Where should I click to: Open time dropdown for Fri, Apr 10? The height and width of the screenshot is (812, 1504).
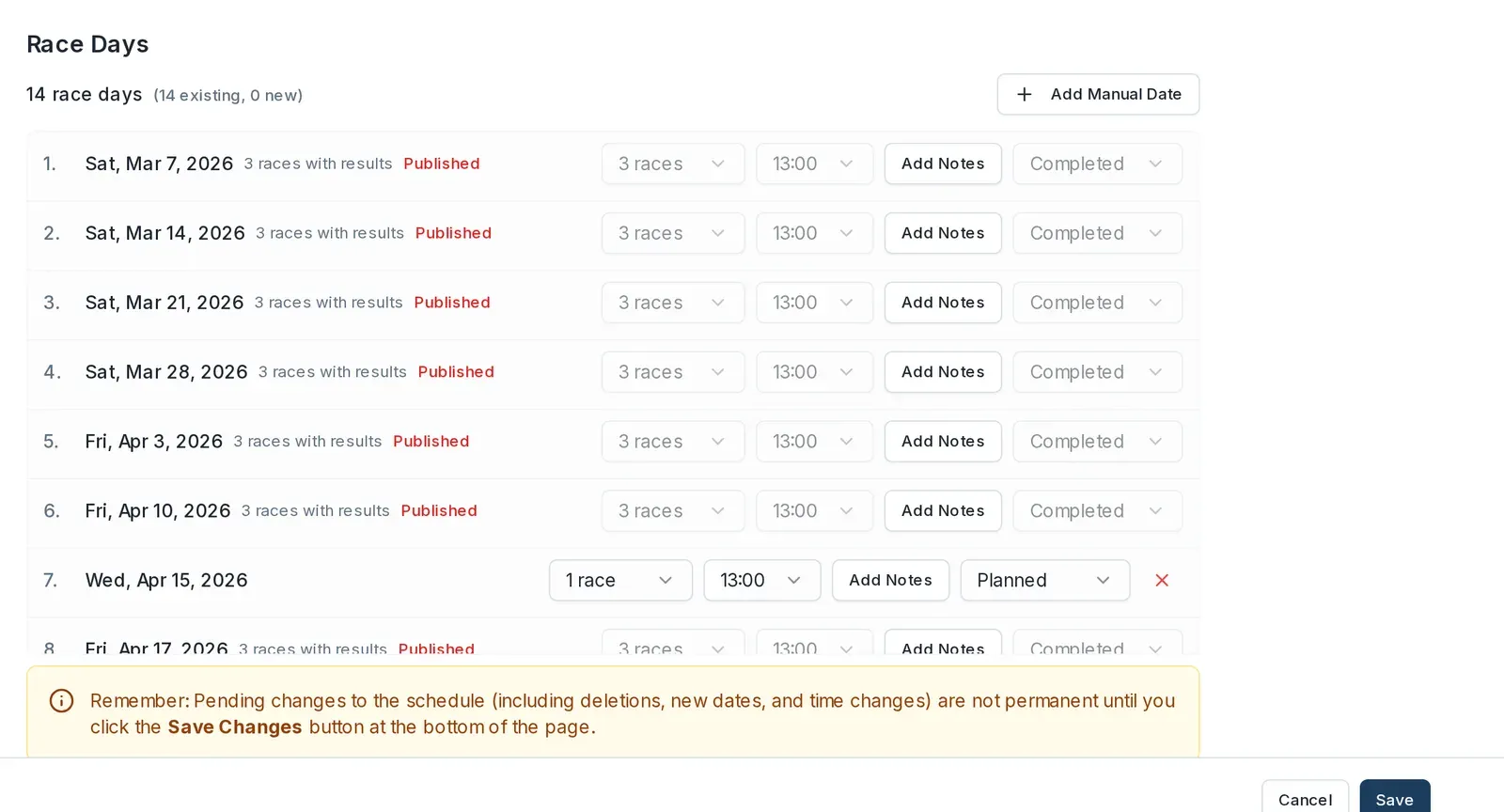point(814,511)
